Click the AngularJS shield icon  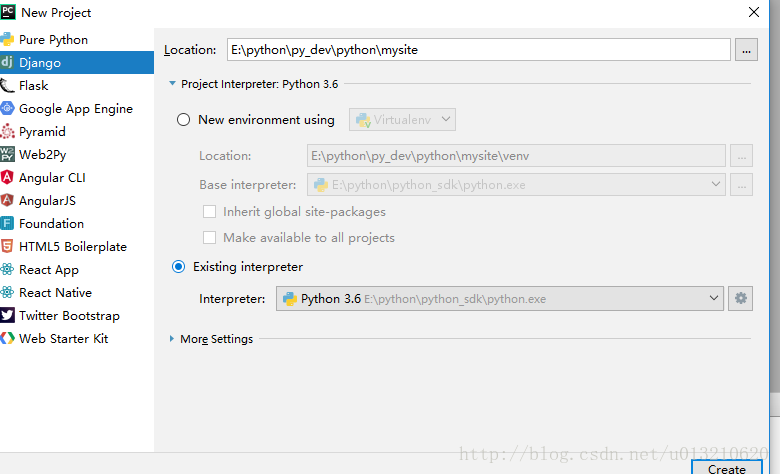(7, 200)
